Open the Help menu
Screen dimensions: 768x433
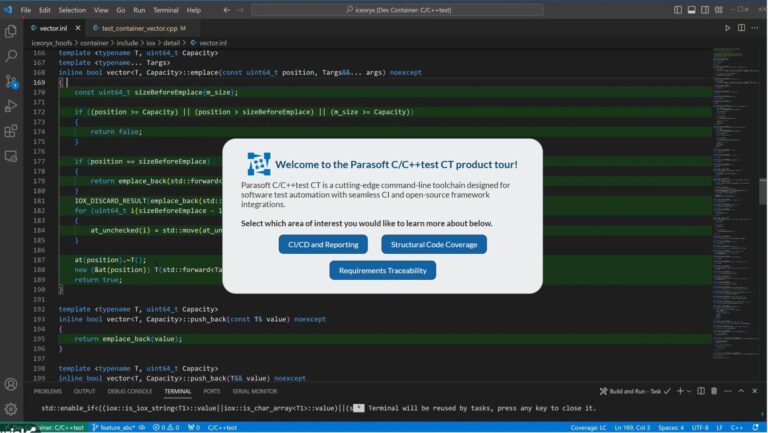193,10
